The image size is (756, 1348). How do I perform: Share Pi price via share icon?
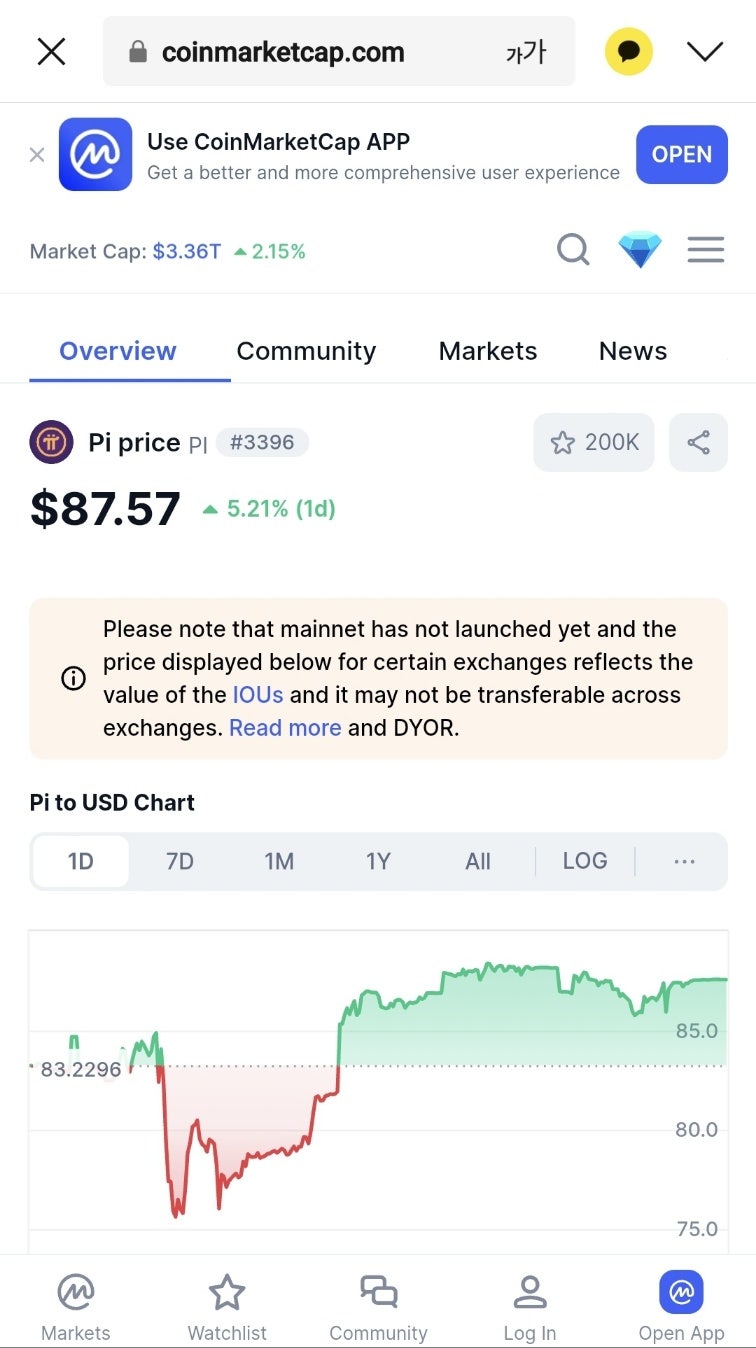click(698, 442)
